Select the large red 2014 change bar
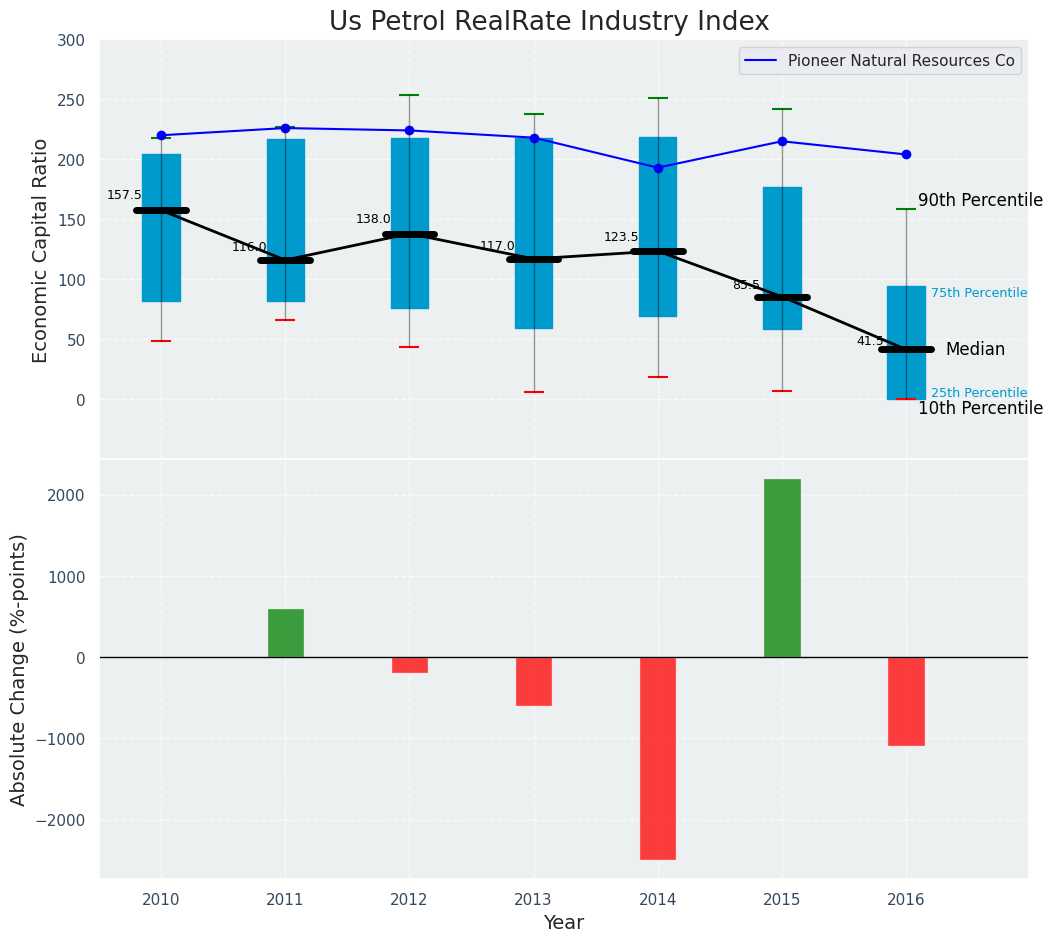The width and height of the screenshot is (1053, 942). tap(658, 758)
